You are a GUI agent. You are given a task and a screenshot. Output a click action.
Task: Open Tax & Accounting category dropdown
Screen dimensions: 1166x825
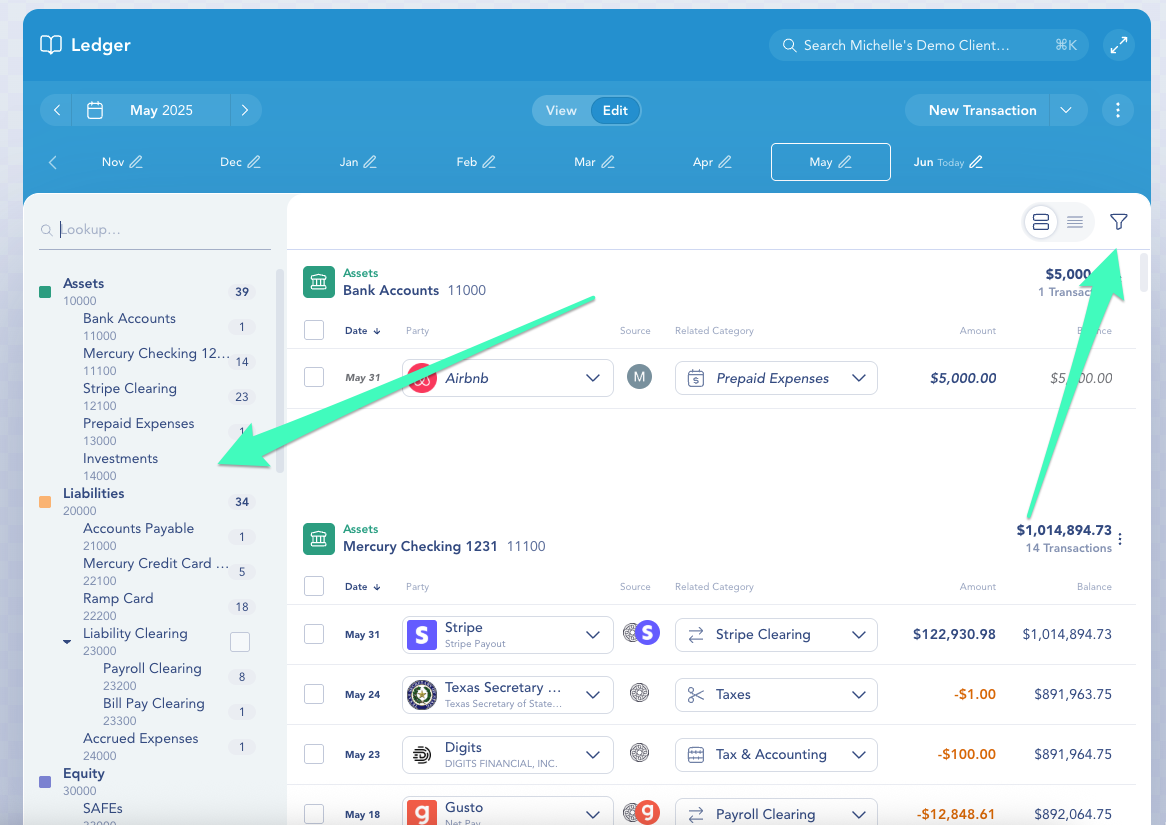[859, 755]
